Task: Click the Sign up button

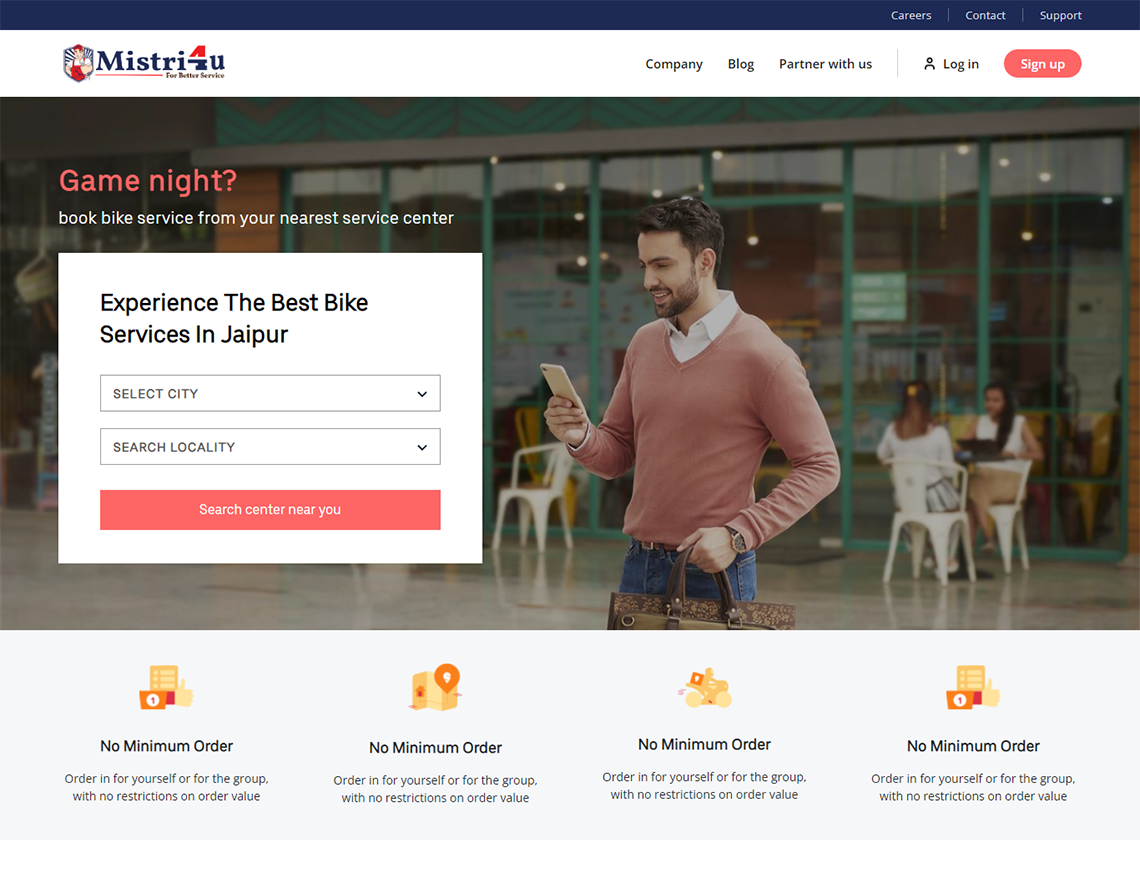Action: [1042, 64]
